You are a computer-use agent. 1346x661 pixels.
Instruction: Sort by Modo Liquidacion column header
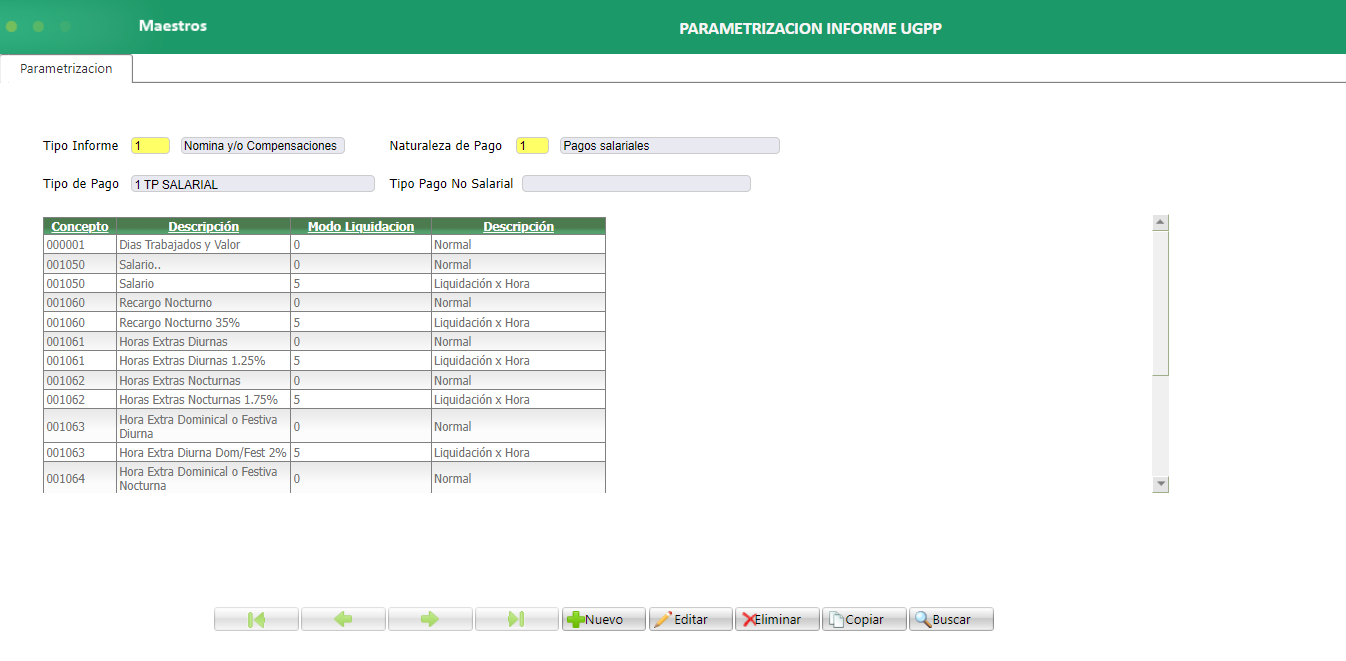pyautogui.click(x=360, y=227)
